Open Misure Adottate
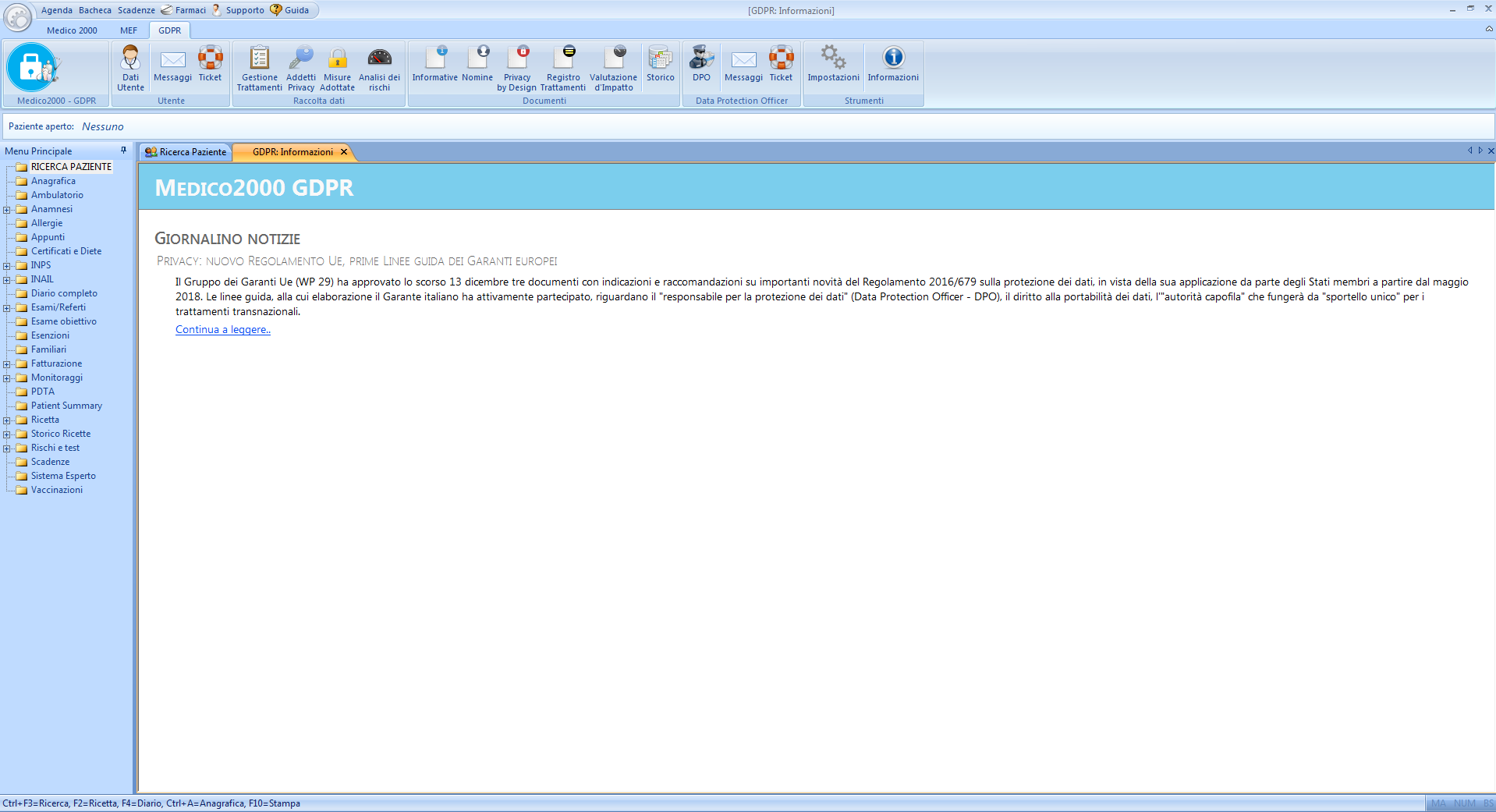 point(337,68)
